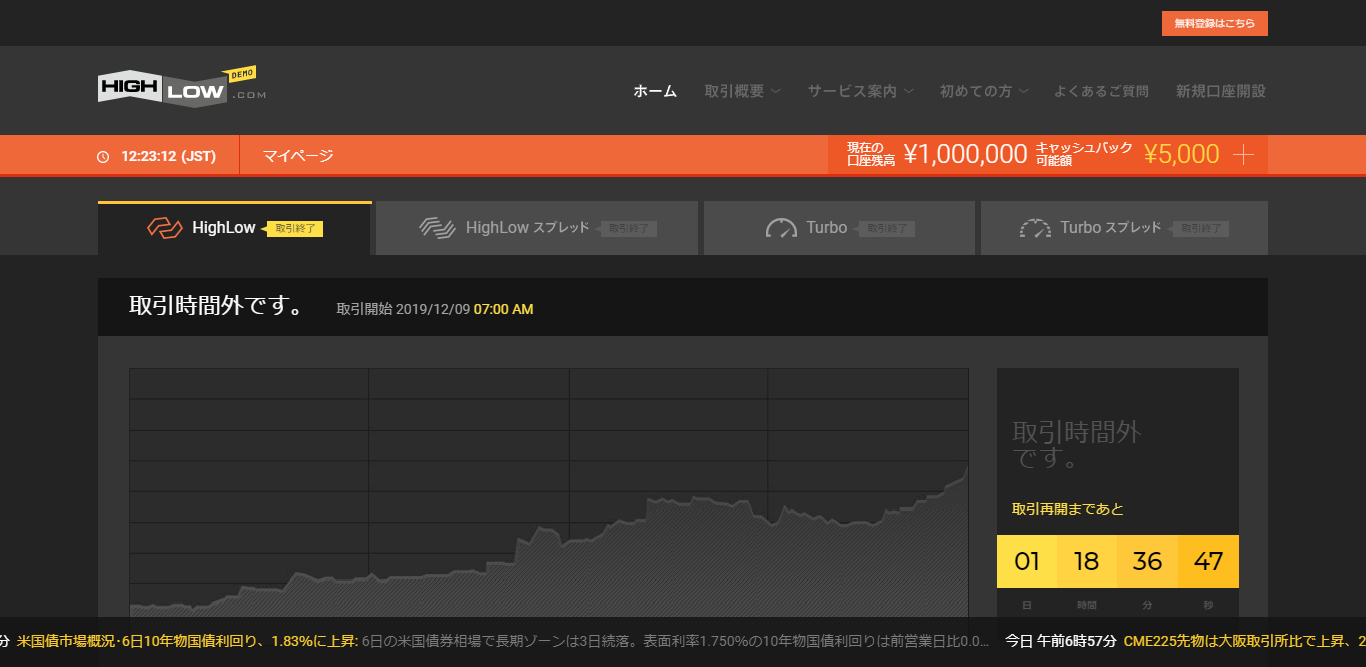
Task: Click the HighLow.com demo logo
Action: [x=182, y=85]
